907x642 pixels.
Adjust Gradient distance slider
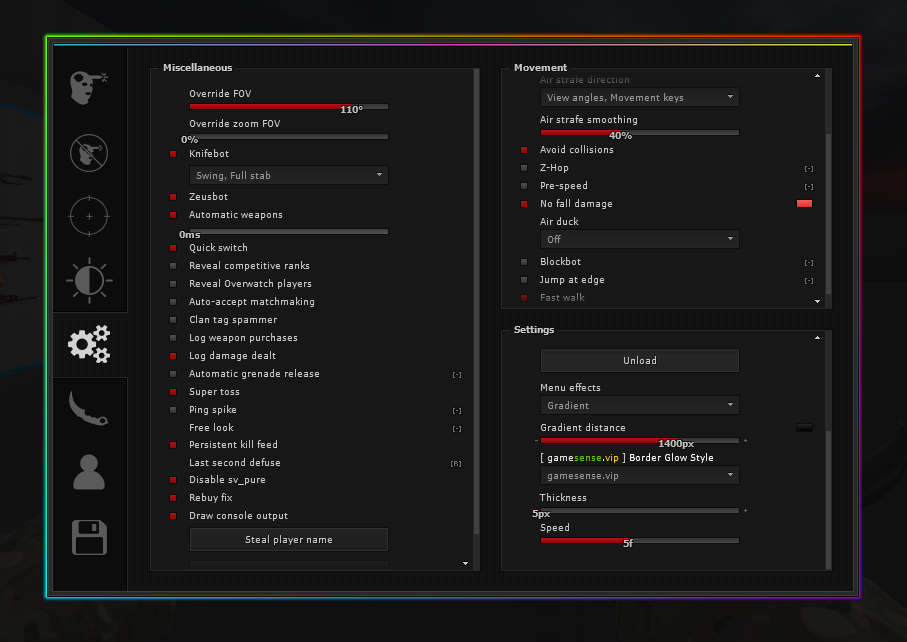click(640, 441)
